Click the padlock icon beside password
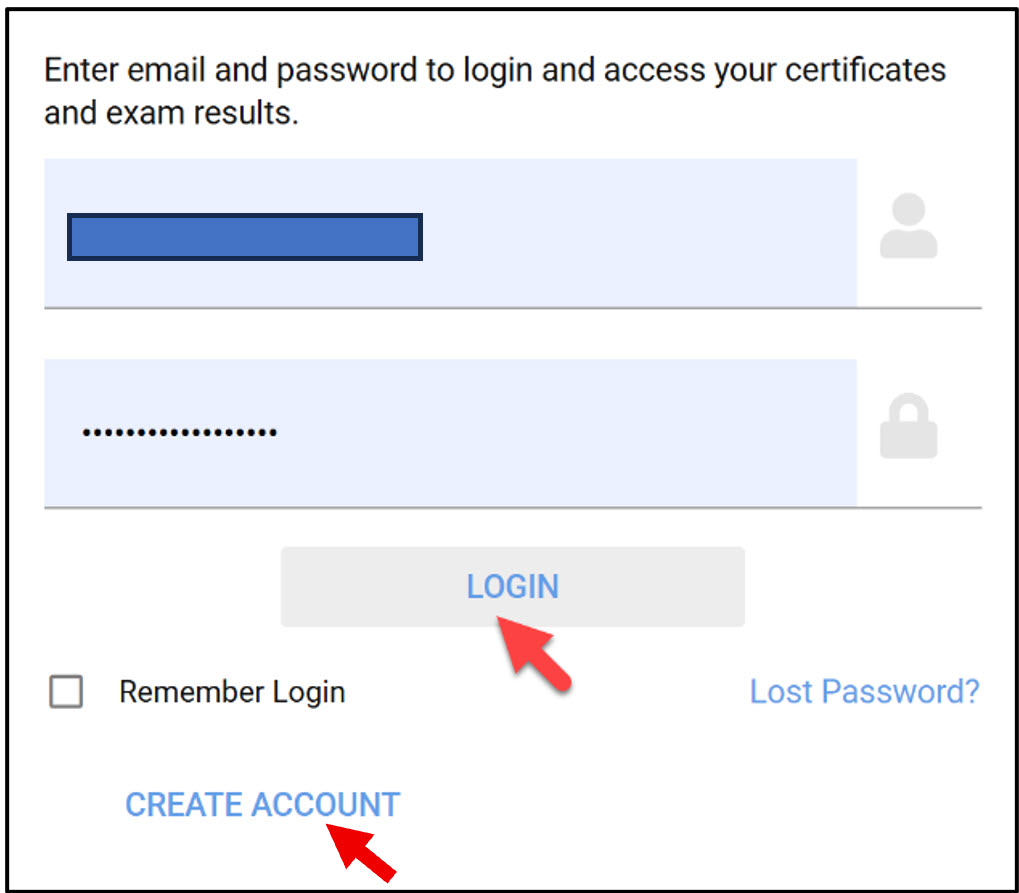This screenshot has width=1019, height=893. click(908, 427)
